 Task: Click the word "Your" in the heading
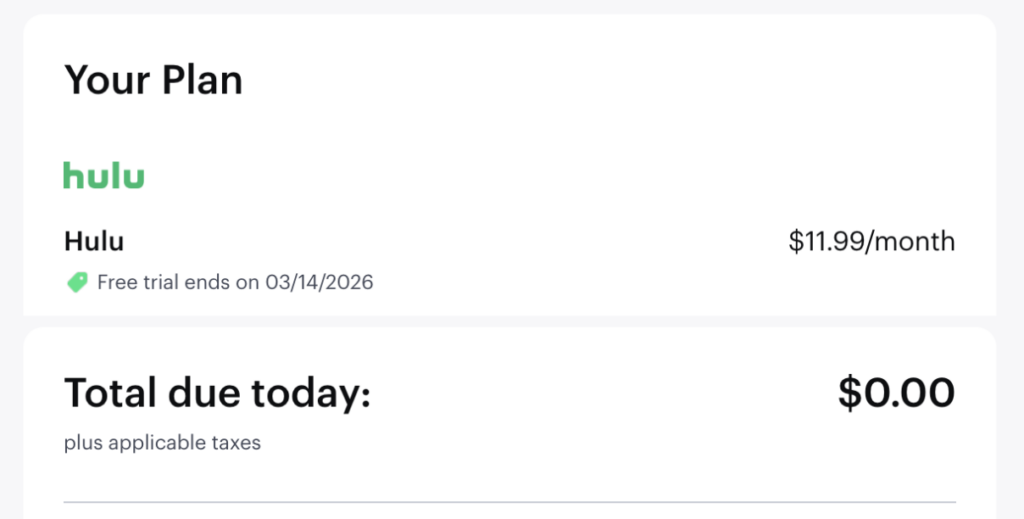pyautogui.click(x=105, y=80)
